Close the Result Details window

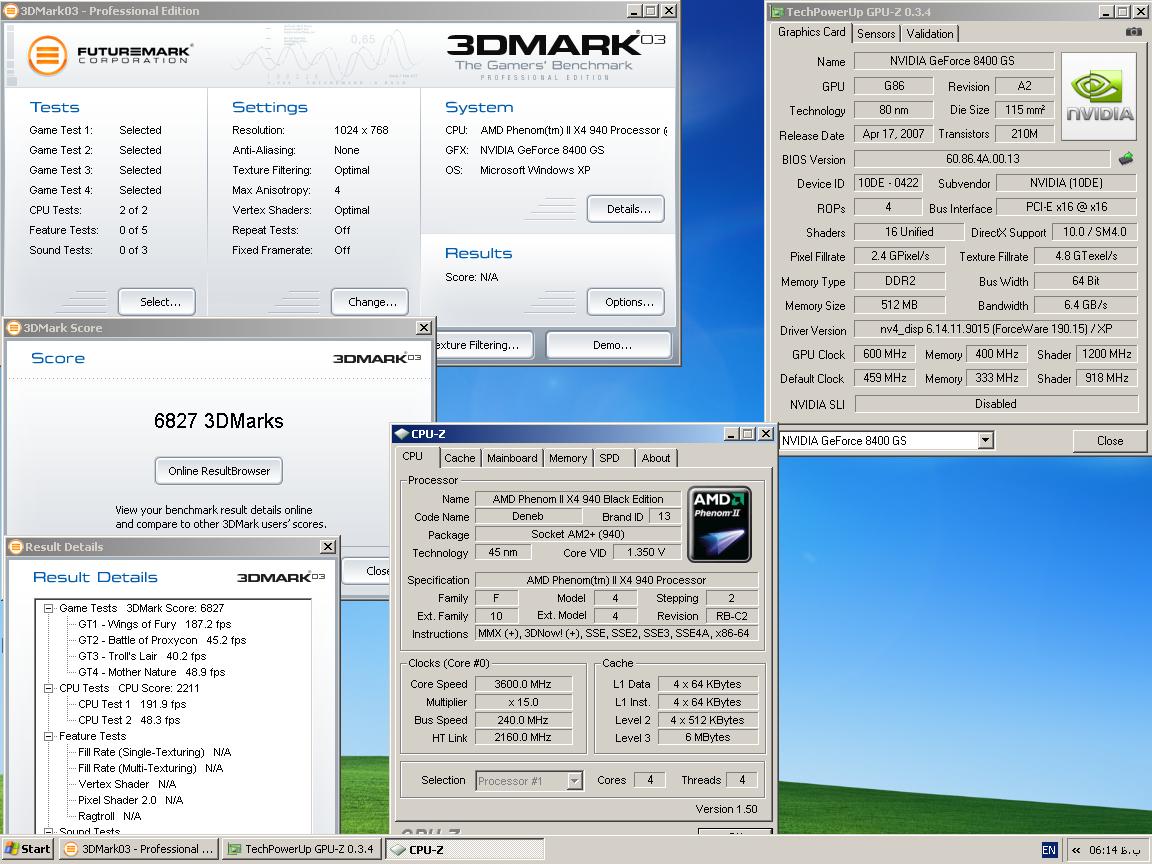[x=328, y=547]
